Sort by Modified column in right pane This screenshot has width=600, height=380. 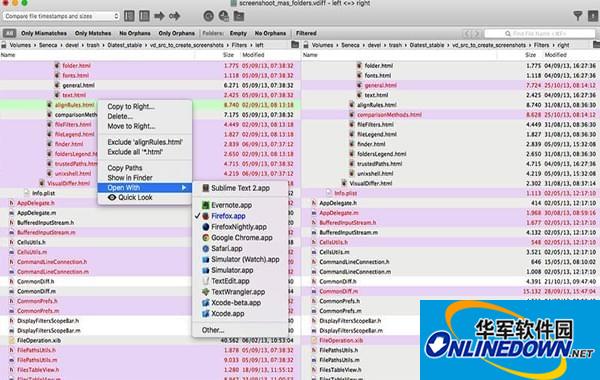pos(555,55)
